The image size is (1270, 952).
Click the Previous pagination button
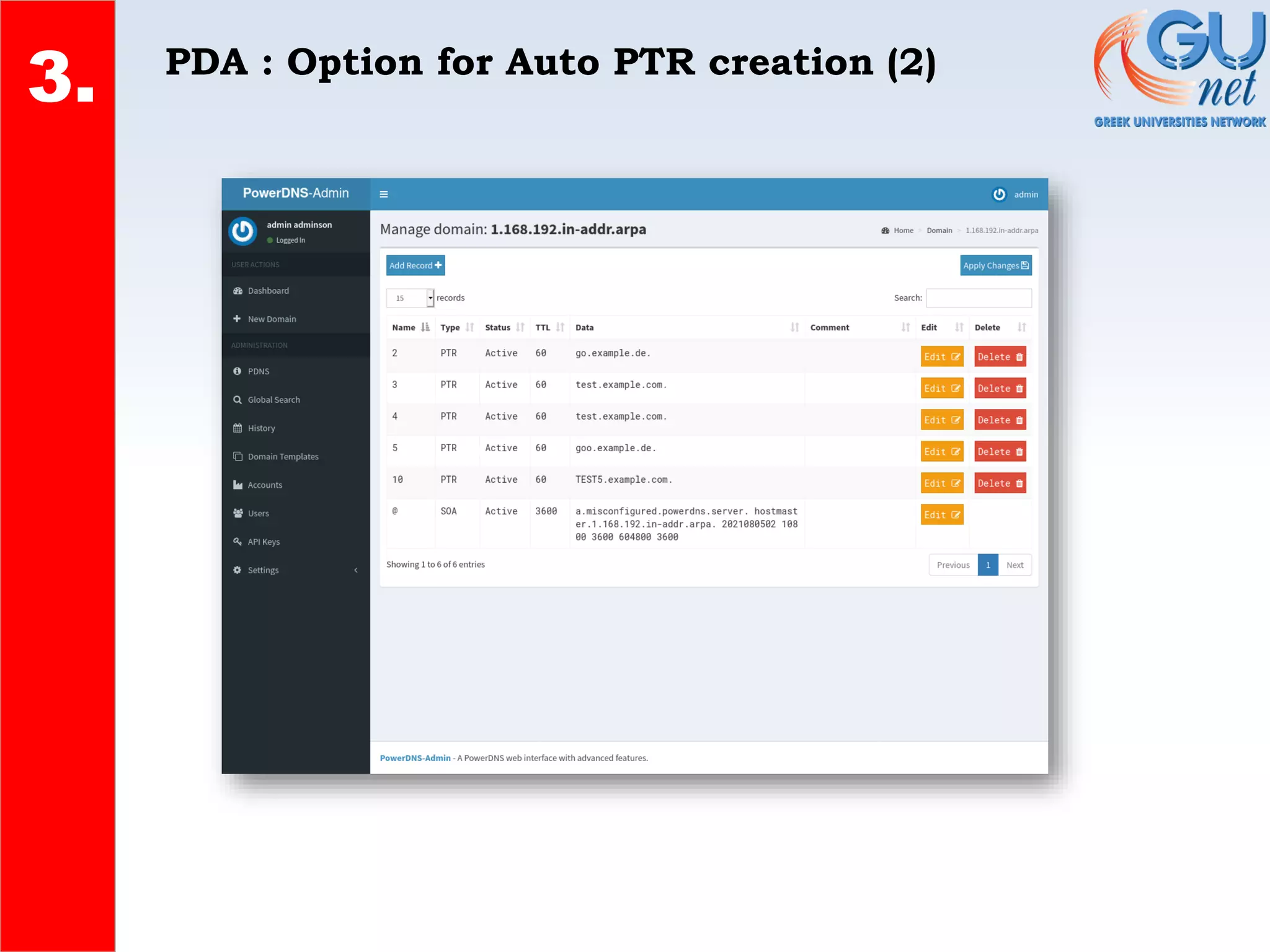coord(953,565)
